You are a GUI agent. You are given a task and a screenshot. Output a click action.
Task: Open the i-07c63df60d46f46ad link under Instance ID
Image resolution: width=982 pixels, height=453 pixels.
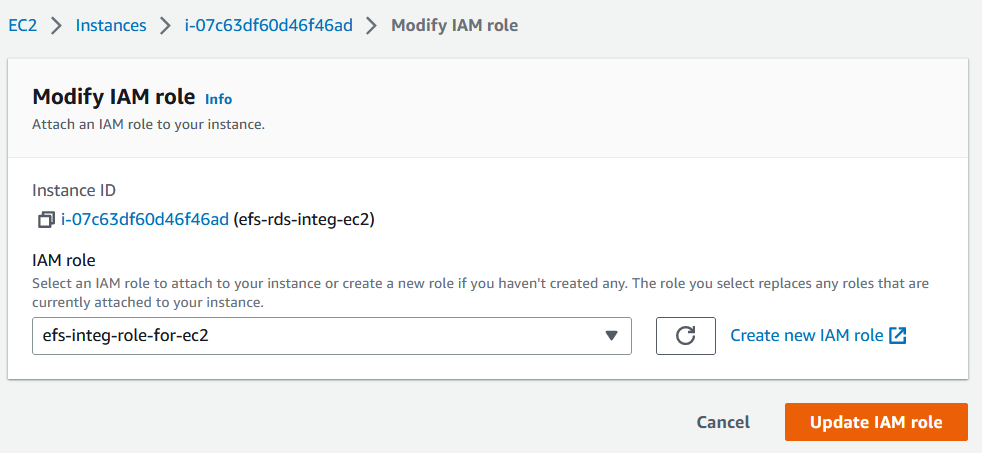tap(145, 219)
